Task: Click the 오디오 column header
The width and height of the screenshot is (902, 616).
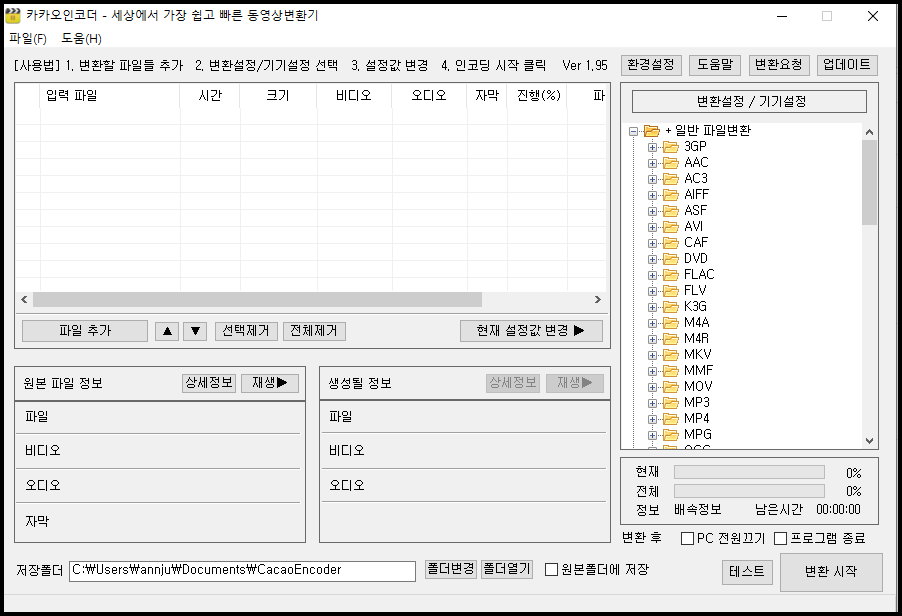Action: [429, 95]
